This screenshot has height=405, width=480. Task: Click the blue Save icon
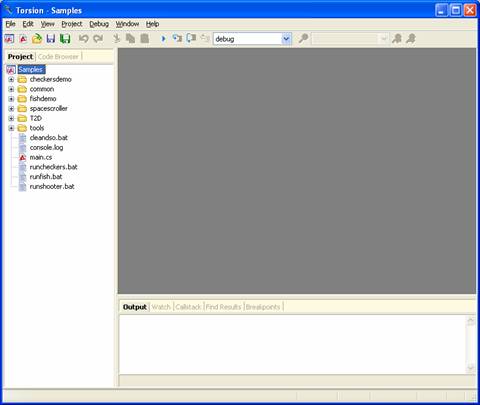tap(51, 39)
